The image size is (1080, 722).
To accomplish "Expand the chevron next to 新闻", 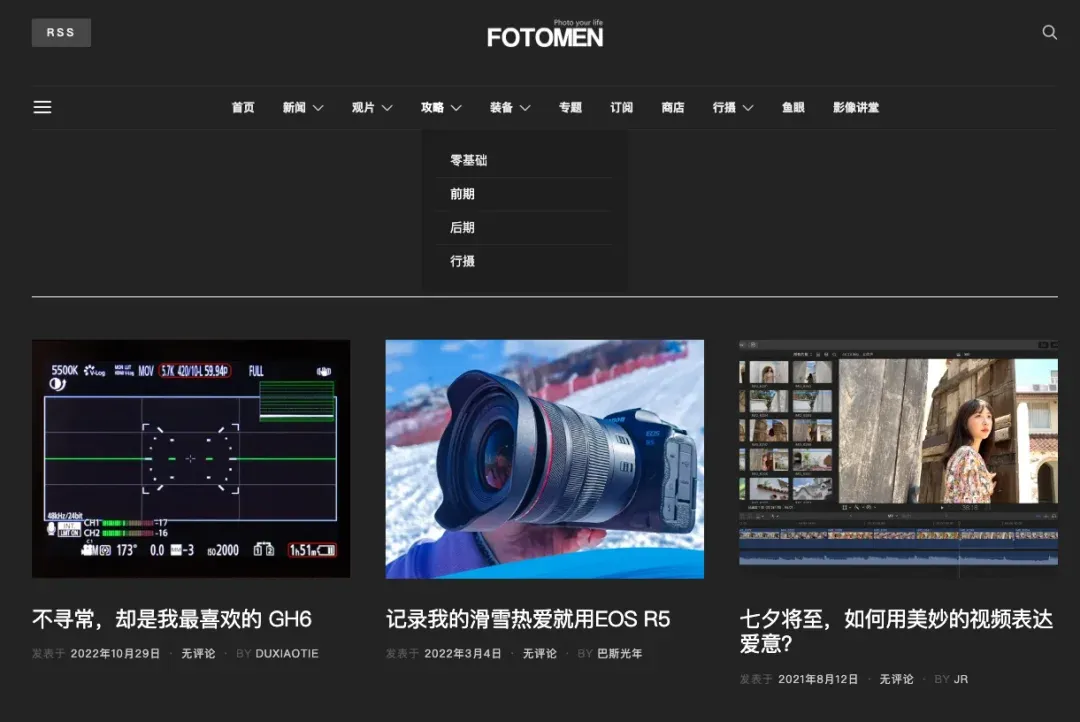I will (318, 108).
